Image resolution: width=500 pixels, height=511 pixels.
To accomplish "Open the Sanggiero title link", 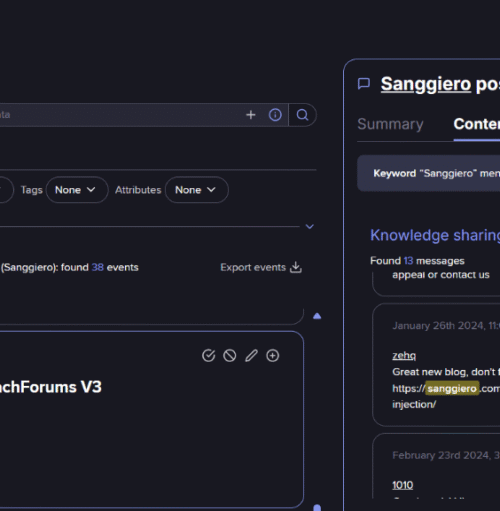I will 426,84.
